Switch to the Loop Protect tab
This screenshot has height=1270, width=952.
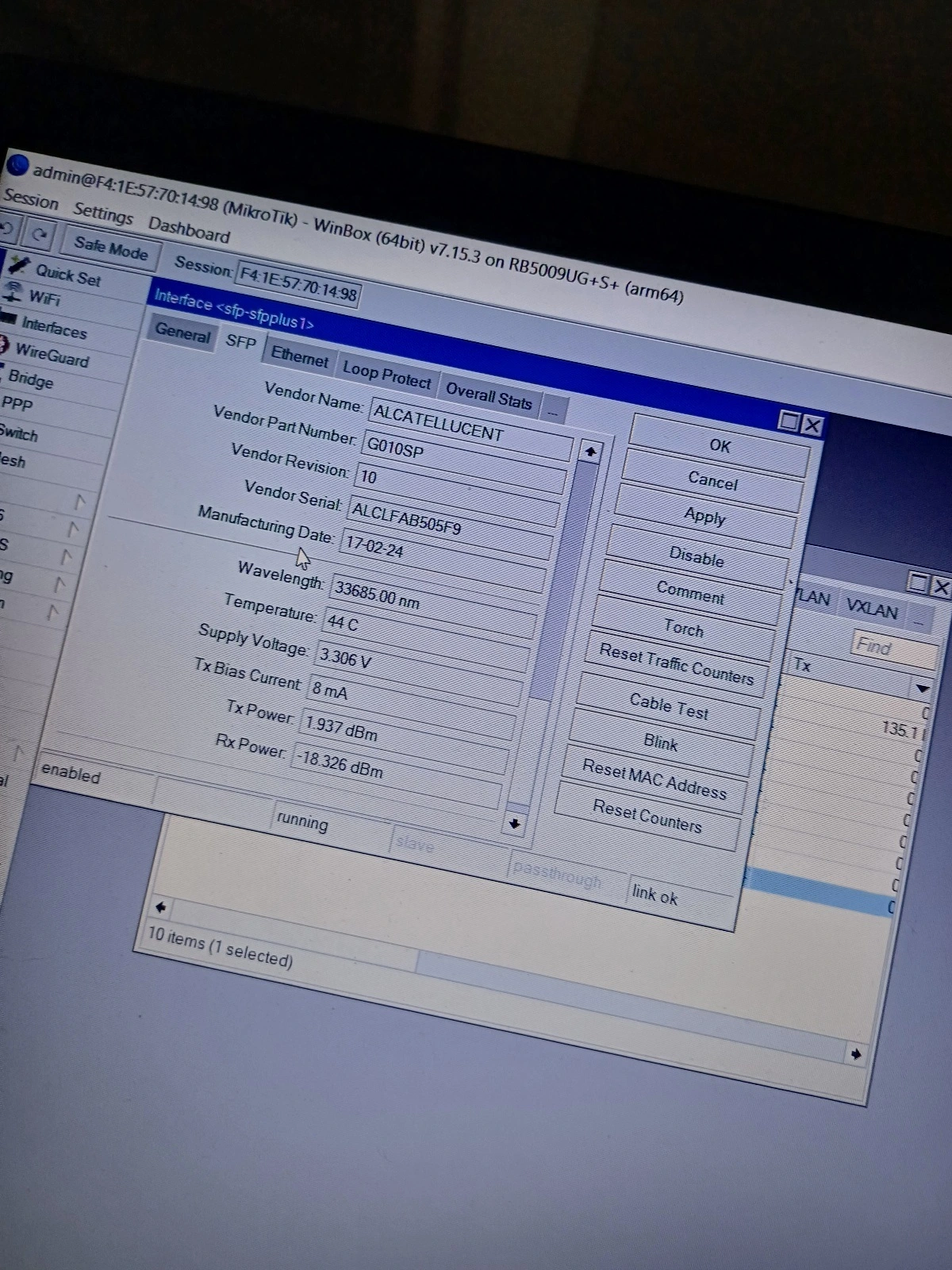[386, 374]
